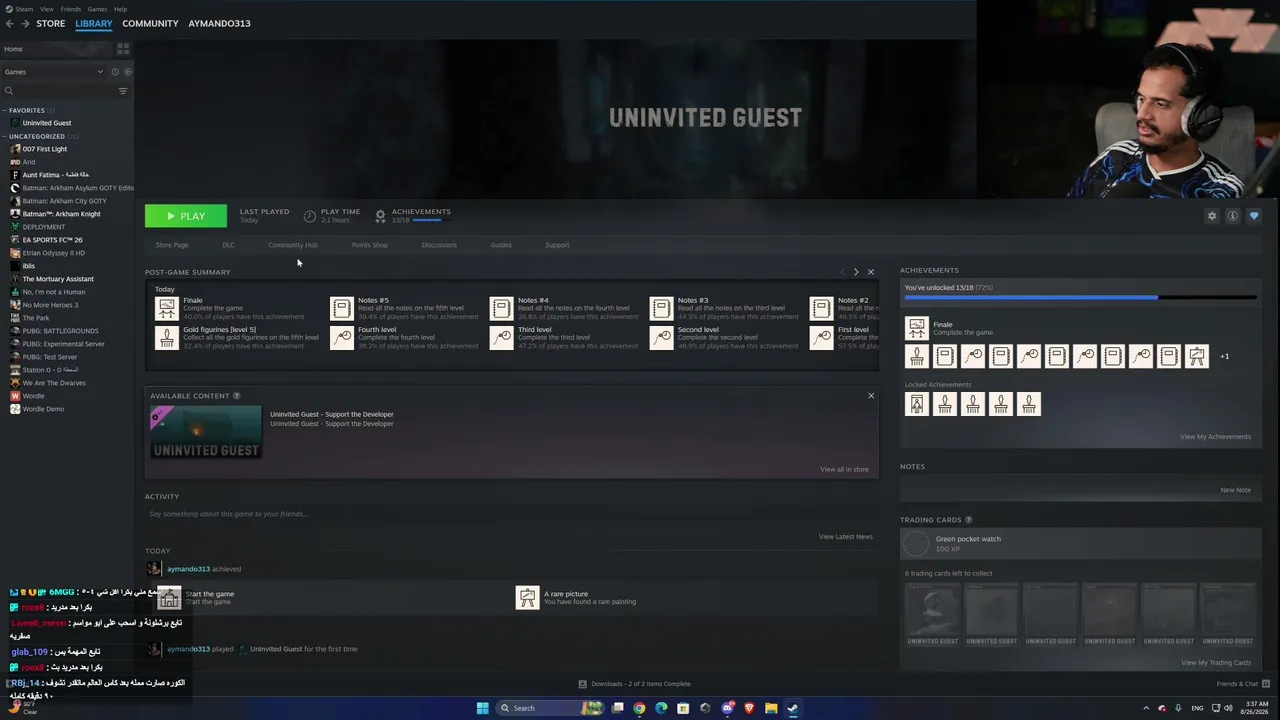The height and width of the screenshot is (720, 1280).
Task: Open the AYMANDO313 profile tab
Action: (219, 23)
